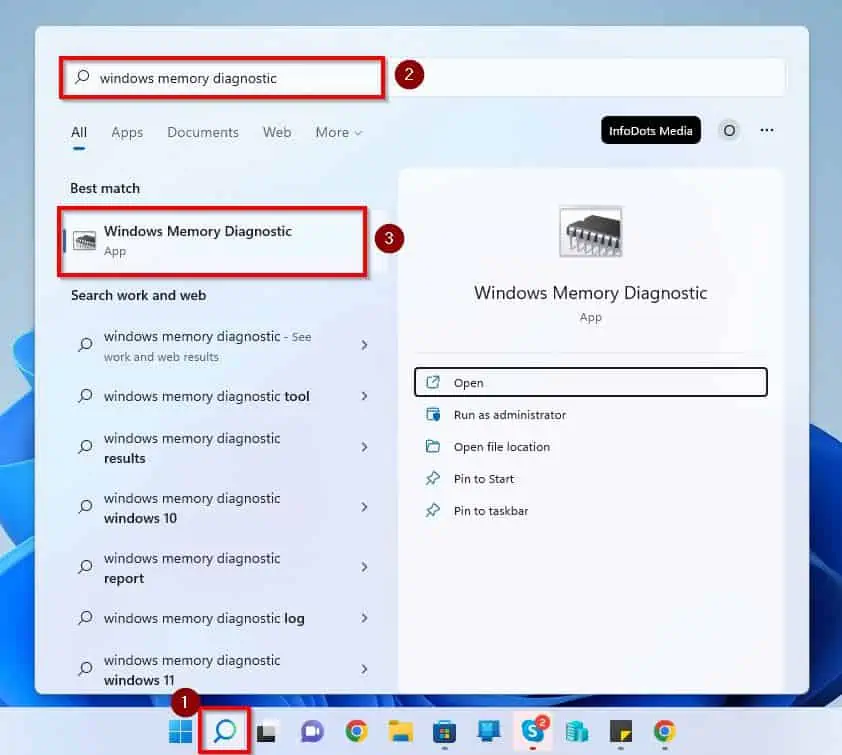Select suggestion 'windows memory diagnostic windows 11'
Screen dimensions: 842x755
[x=222, y=670]
